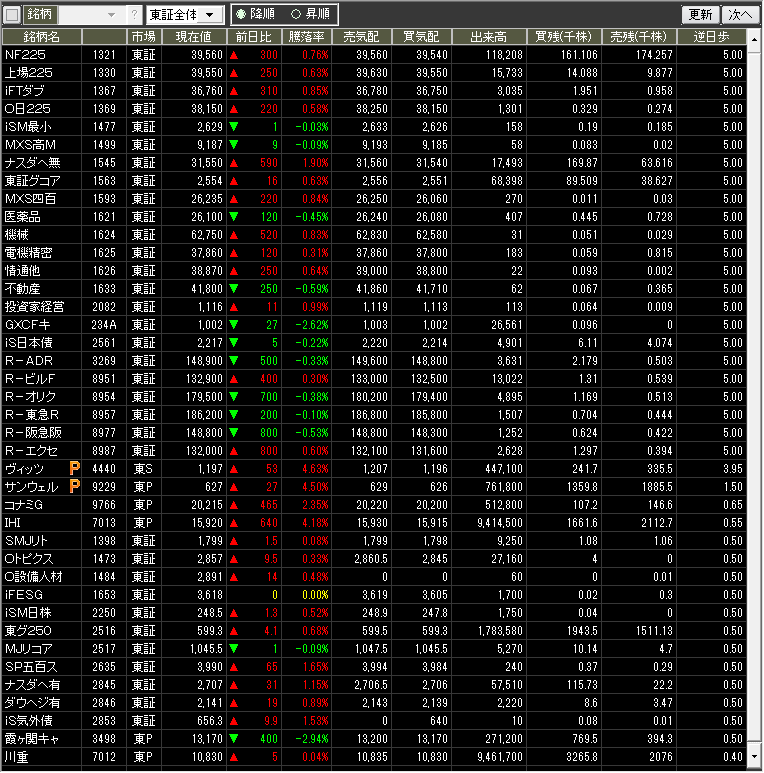The width and height of the screenshot is (764, 773).
Task: Toggle the checkbox beside 銘柄 label
Action: (x=12, y=15)
